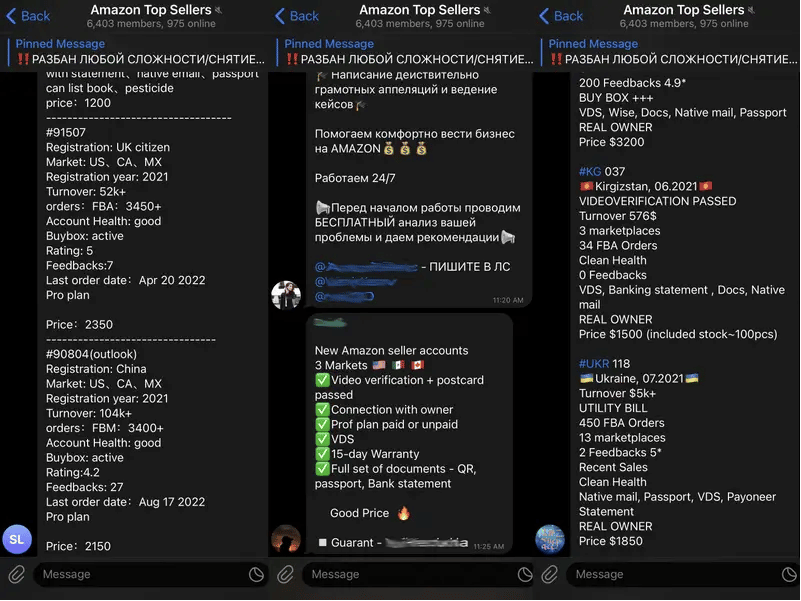Open Amazon Top Sellers title in left panel
Viewport: 801px width, 601px height.
point(151,10)
